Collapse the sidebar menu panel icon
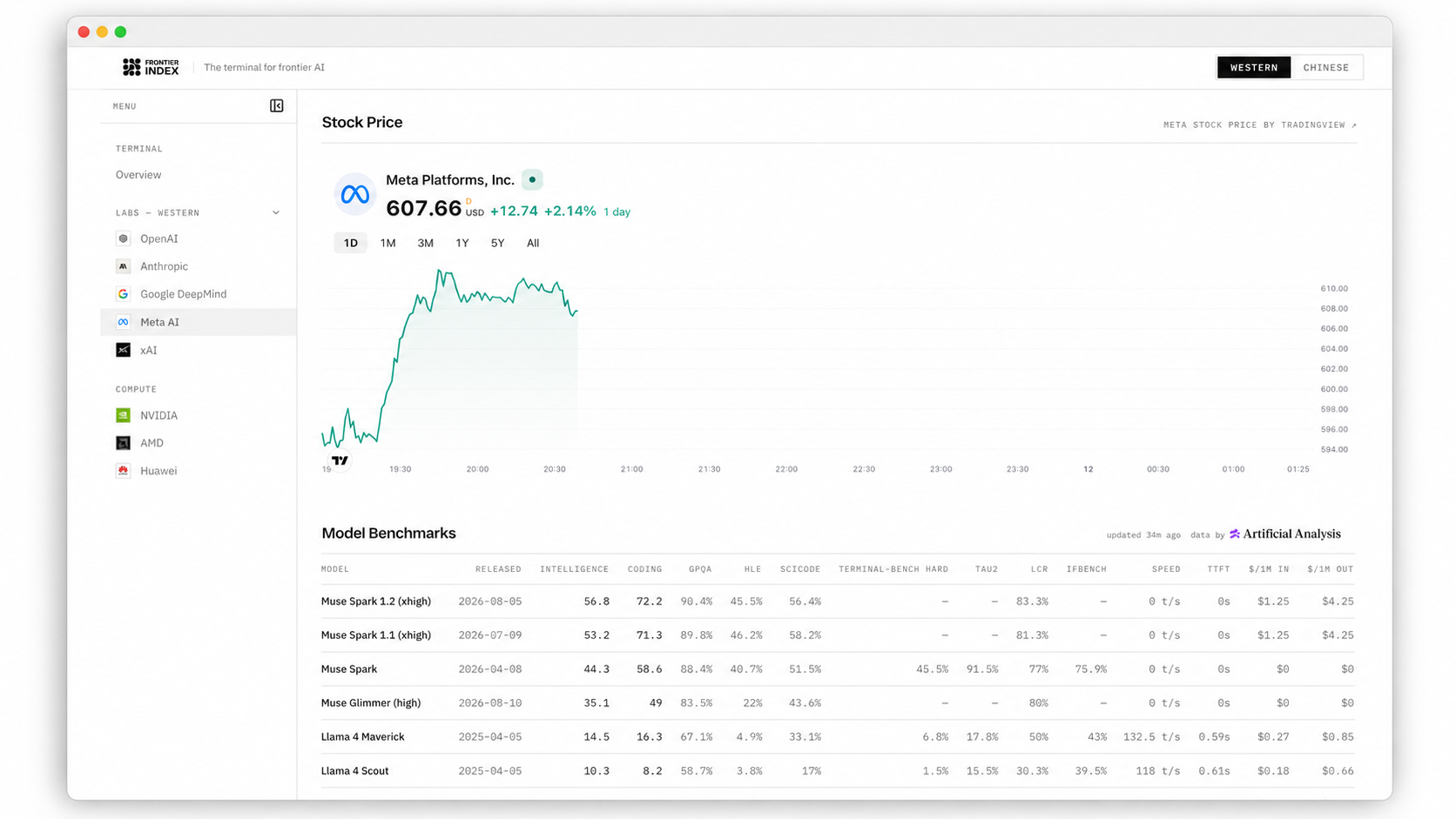The width and height of the screenshot is (1456, 819). pyautogui.click(x=276, y=106)
